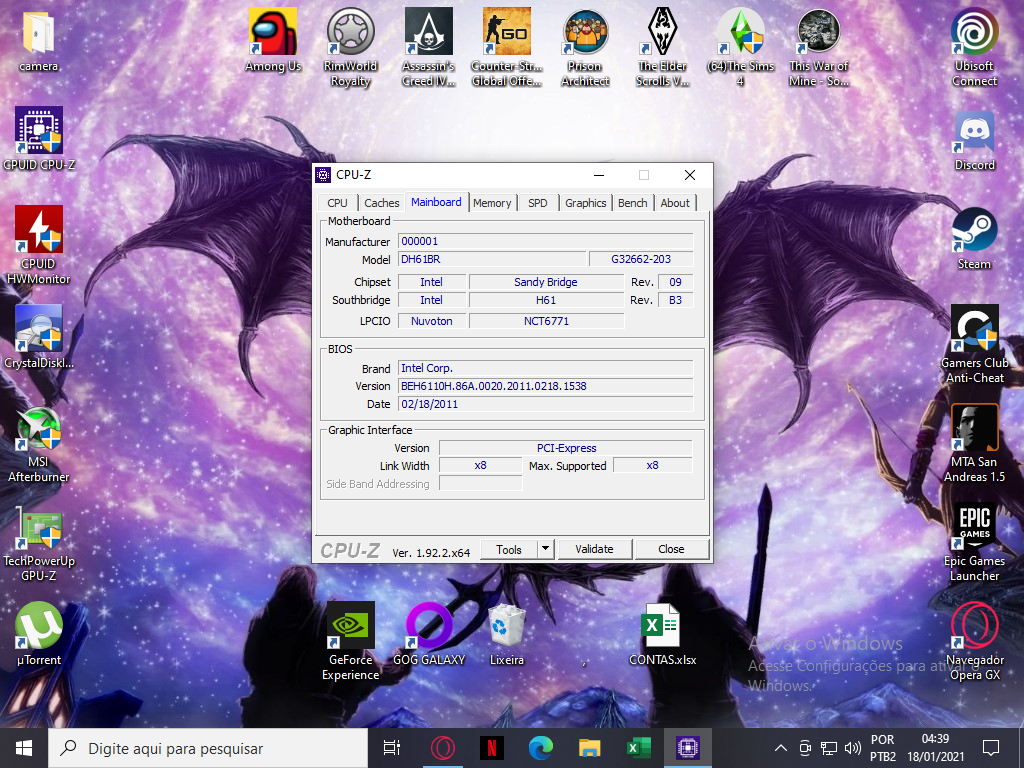This screenshot has width=1024, height=768.
Task: Click the Manufacturer value 000001
Action: (545, 241)
